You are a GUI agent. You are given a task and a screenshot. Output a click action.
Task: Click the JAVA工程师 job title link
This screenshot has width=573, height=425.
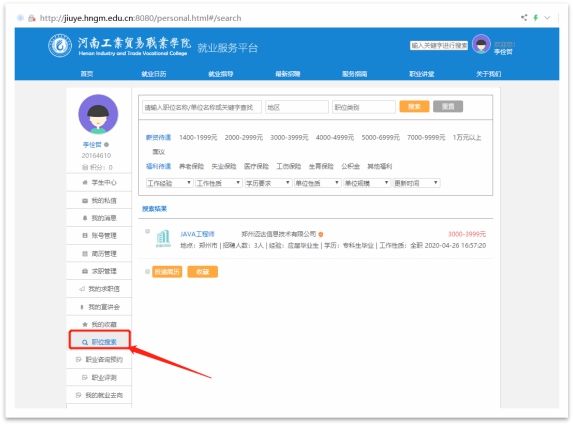[x=197, y=234]
